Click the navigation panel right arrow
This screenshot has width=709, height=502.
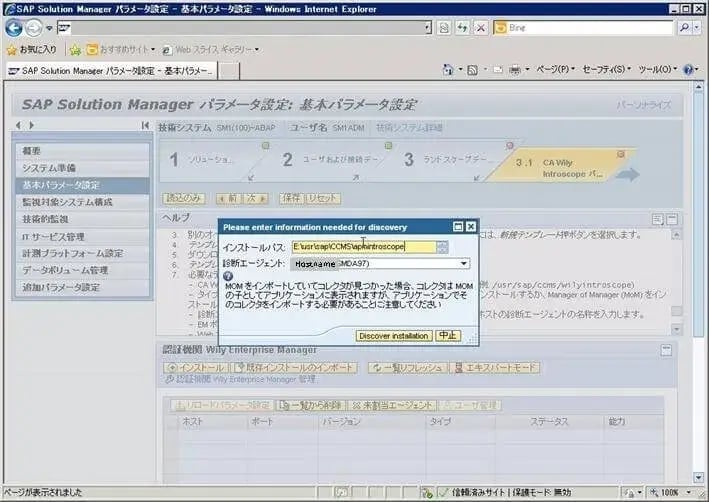coord(32,125)
